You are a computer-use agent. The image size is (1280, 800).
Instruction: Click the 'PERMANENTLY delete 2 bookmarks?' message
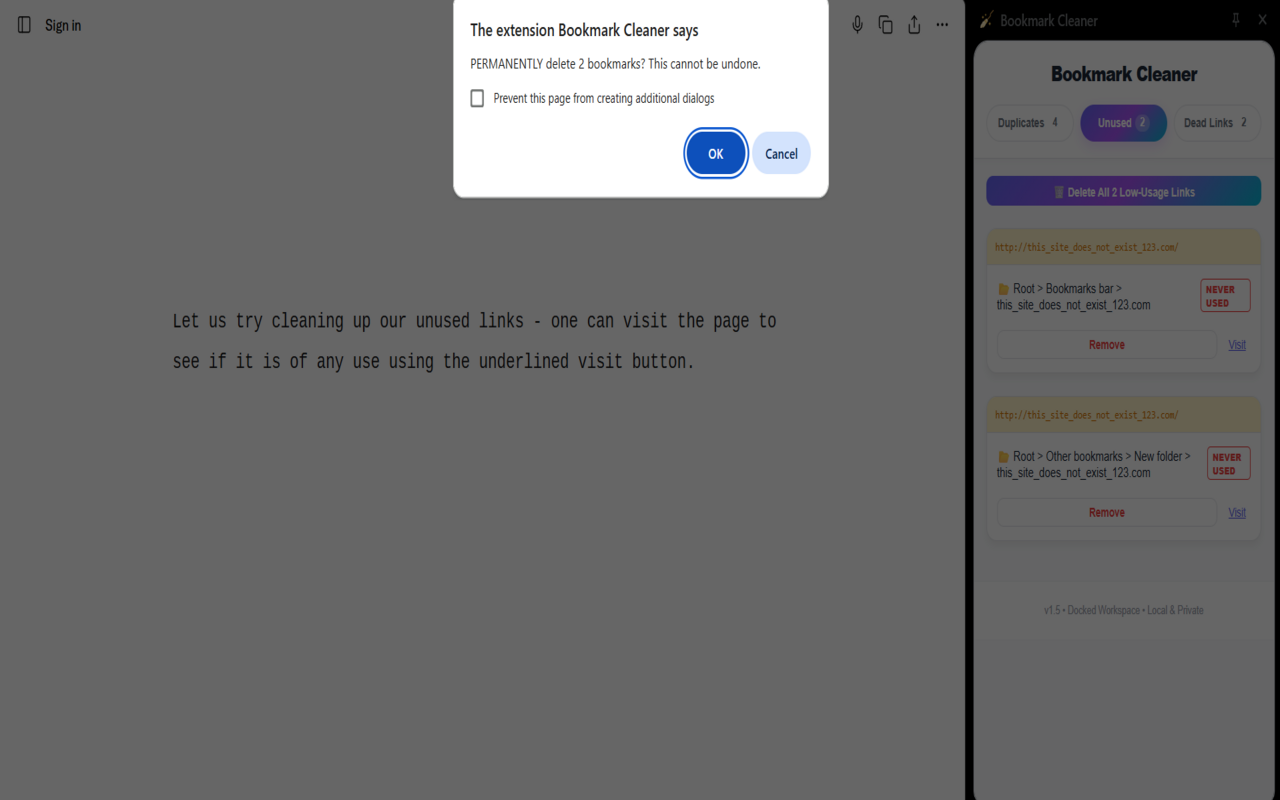click(x=615, y=64)
